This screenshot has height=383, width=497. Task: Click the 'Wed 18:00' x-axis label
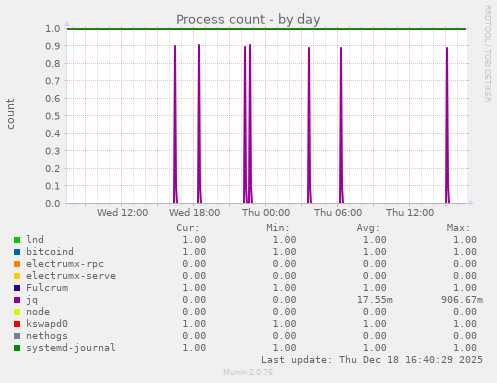(x=194, y=213)
